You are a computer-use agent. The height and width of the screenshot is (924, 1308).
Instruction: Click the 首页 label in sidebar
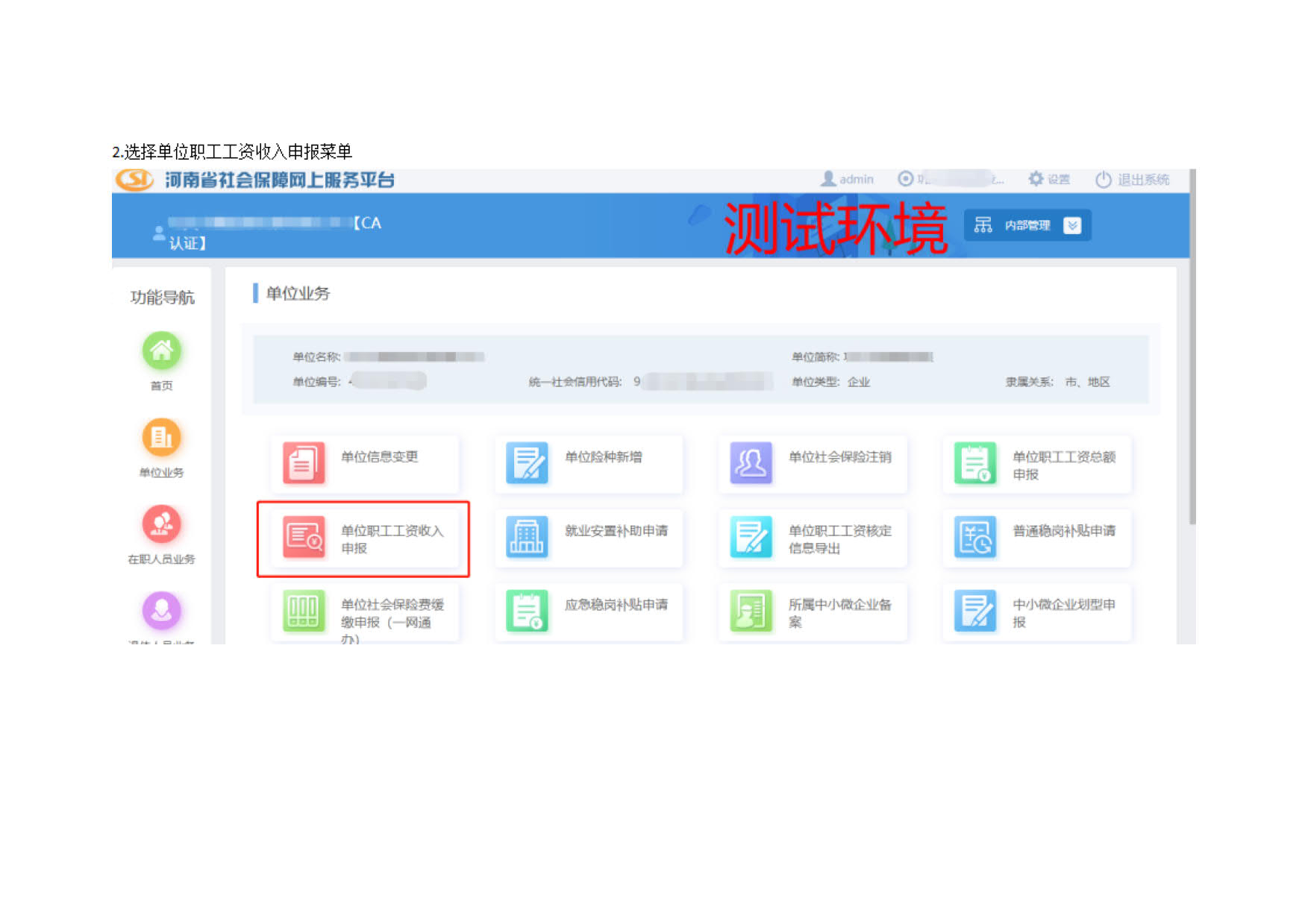162,386
